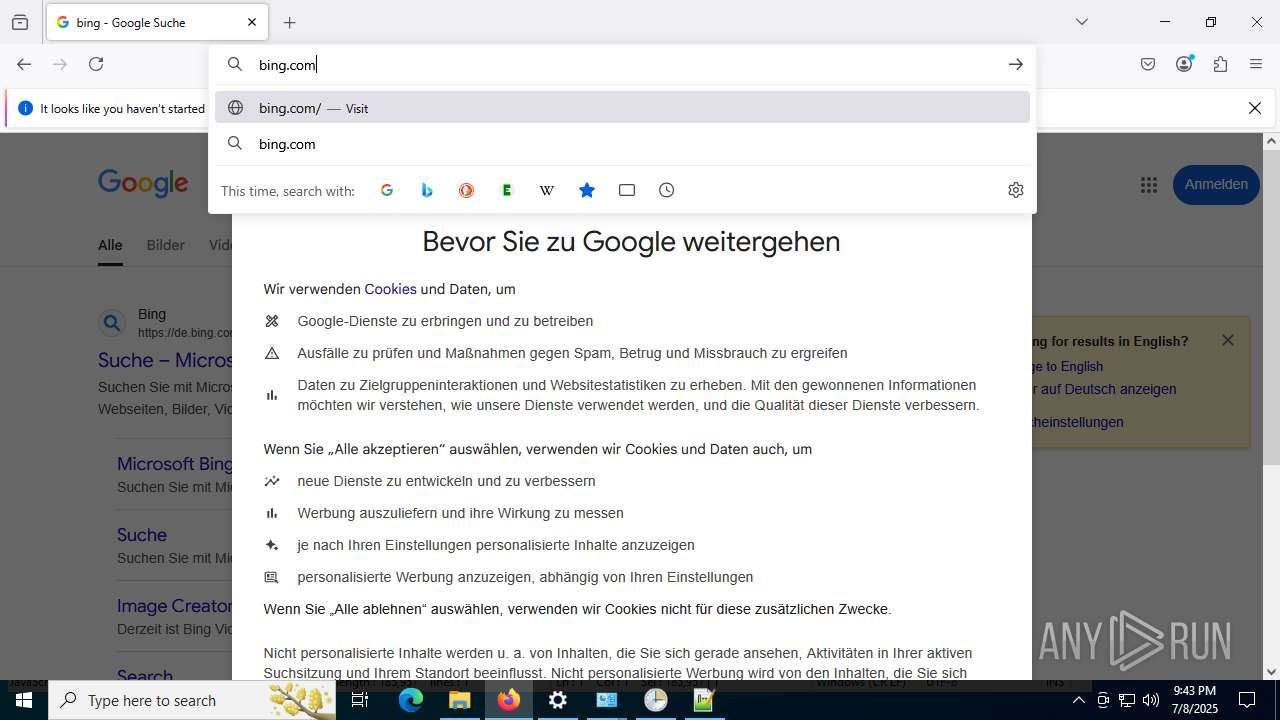1280x720 pixels.
Task: Dismiss the notification bar
Action: 1255,108
